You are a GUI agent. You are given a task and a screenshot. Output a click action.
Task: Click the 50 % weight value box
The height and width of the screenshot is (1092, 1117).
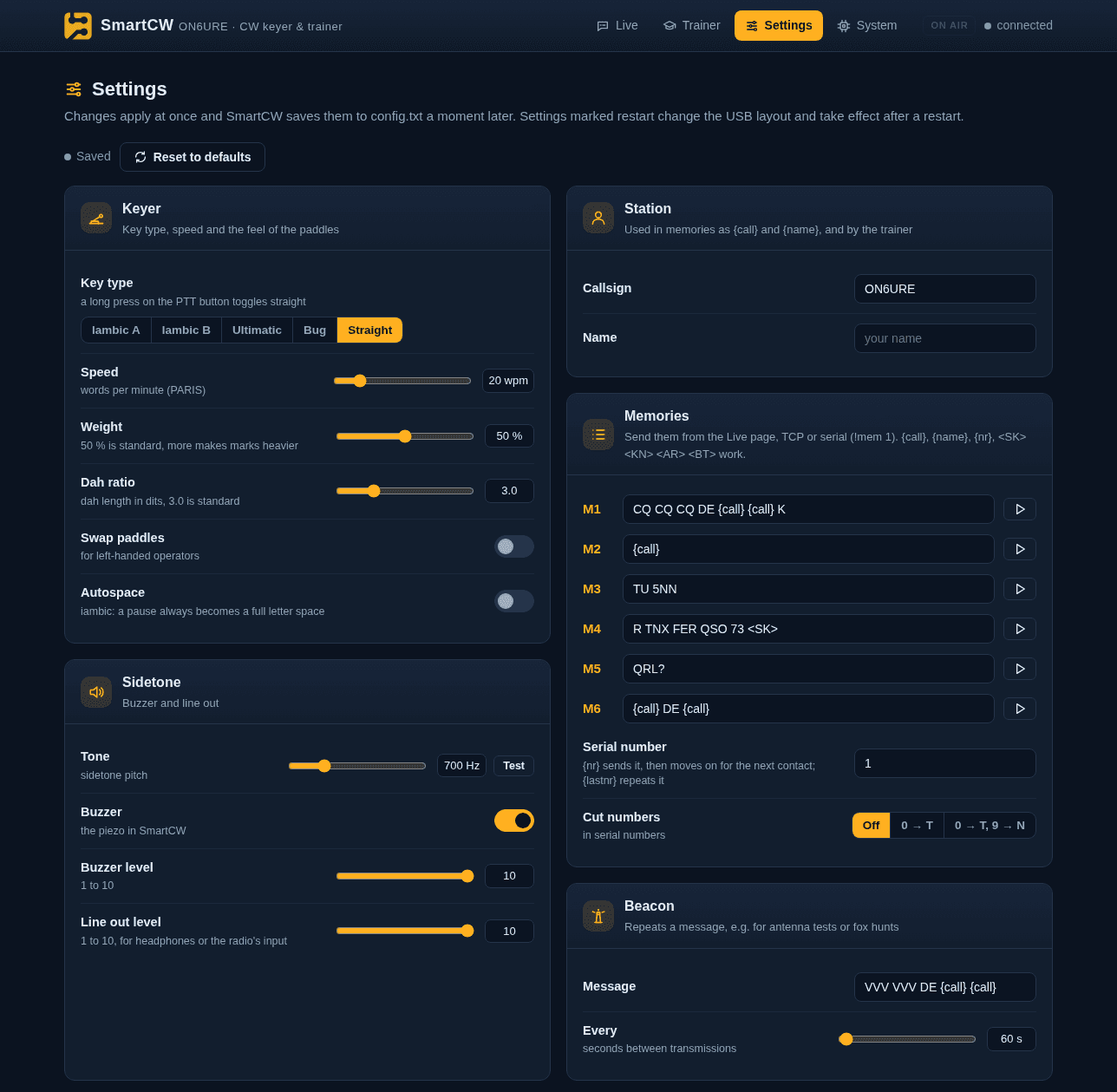509,436
